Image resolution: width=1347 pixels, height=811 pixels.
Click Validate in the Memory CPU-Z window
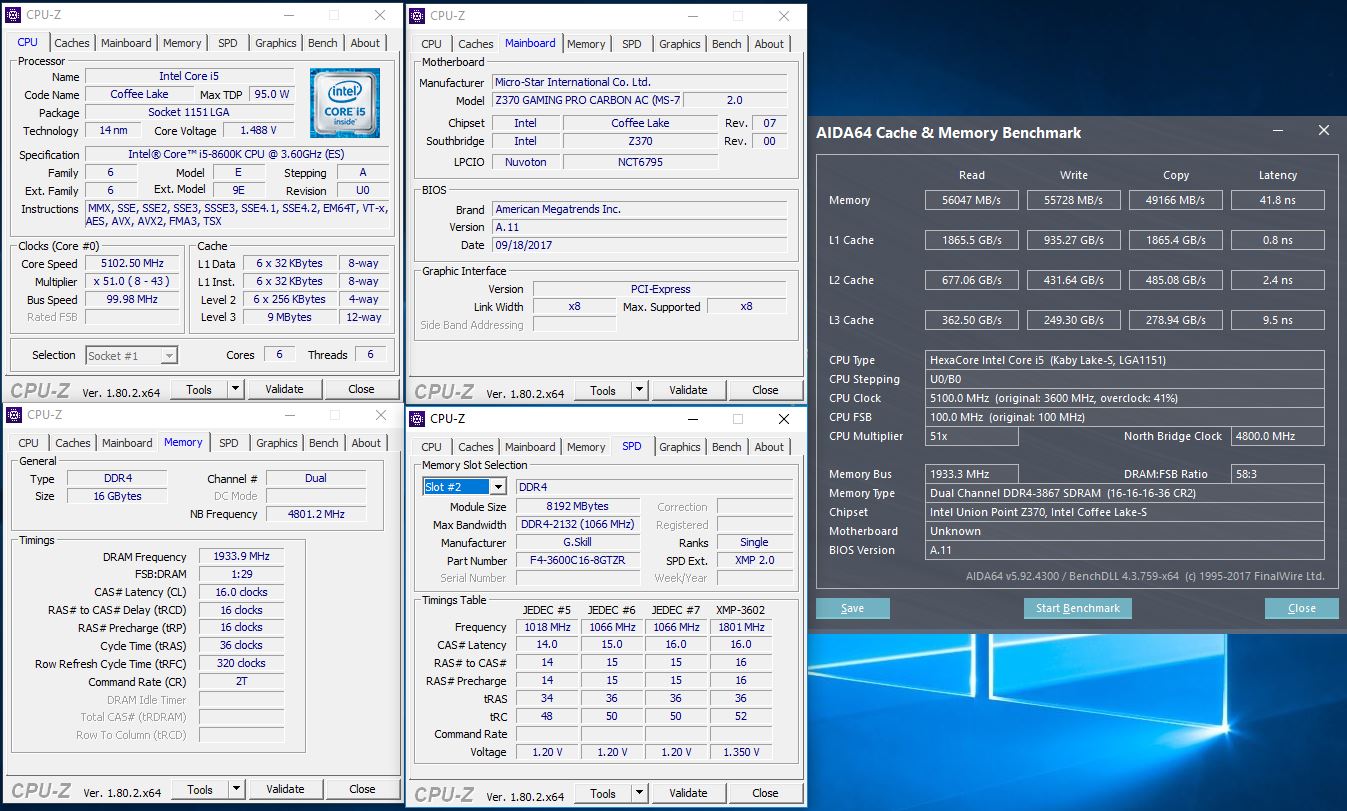click(285, 789)
